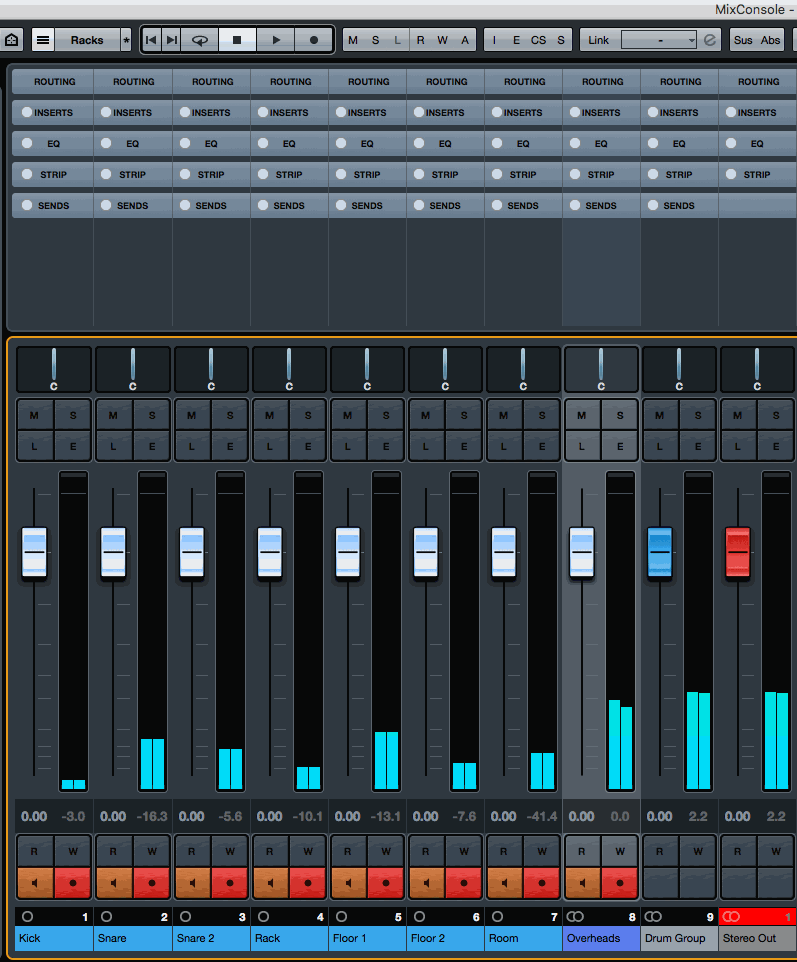This screenshot has width=797, height=962.
Task: Click the red Stereo Out fader handle
Action: pos(737,552)
